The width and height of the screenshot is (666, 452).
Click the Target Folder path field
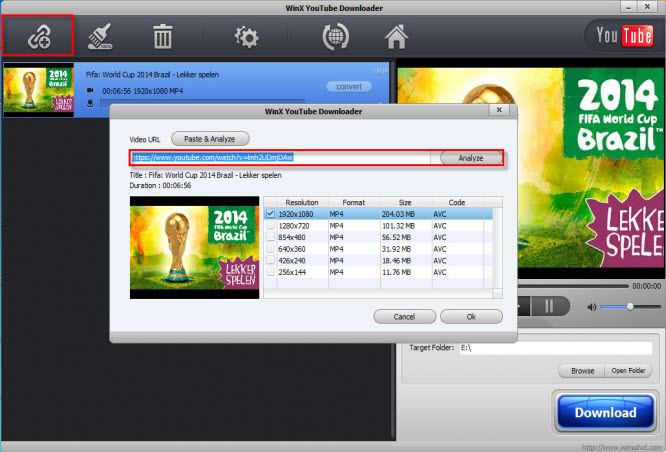[x=556, y=348]
